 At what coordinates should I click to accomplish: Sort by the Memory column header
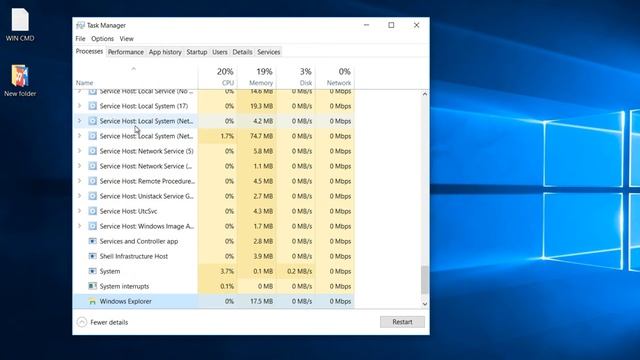(x=257, y=77)
